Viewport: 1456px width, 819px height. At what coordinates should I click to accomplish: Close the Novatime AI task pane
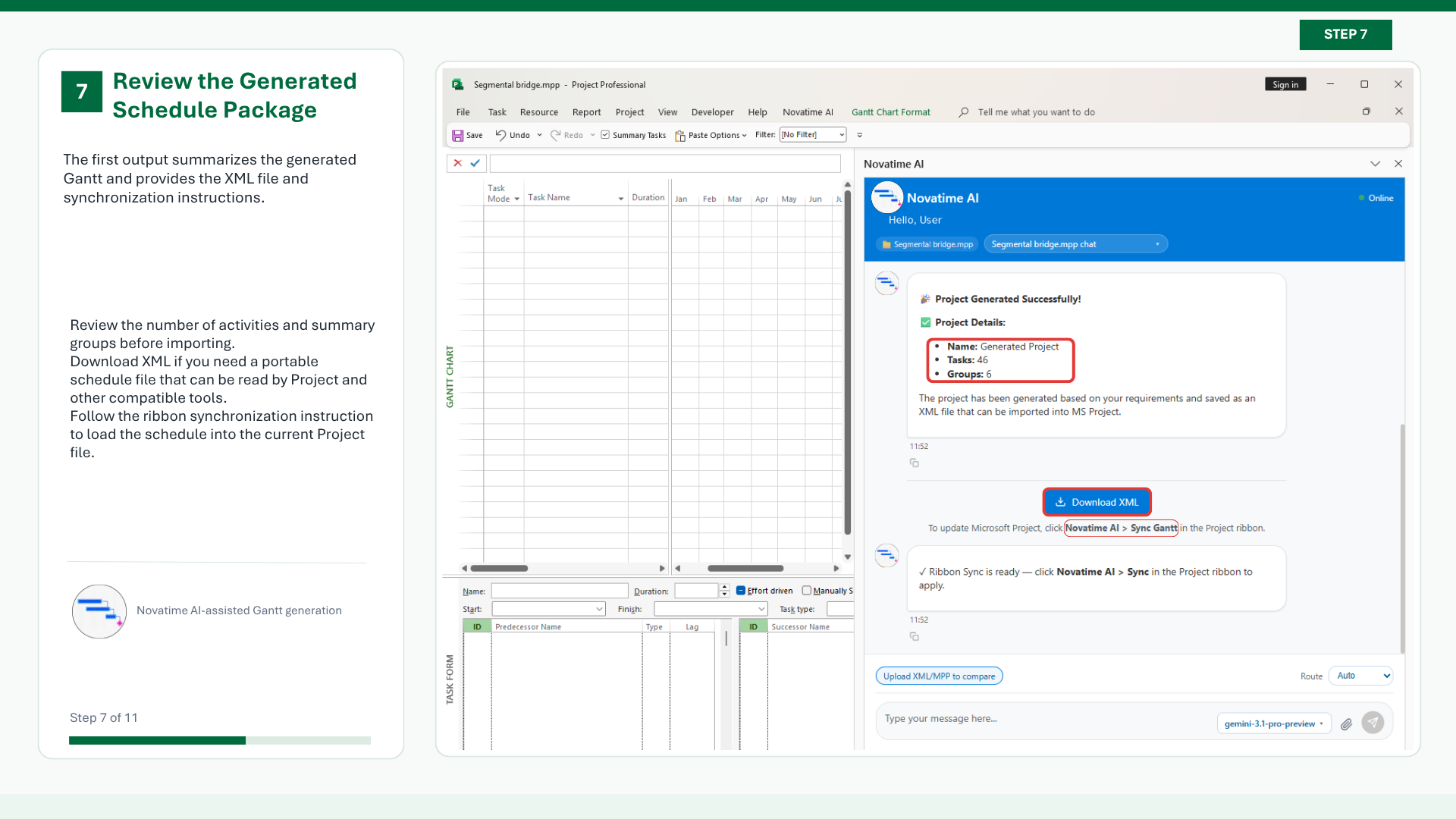[1398, 164]
